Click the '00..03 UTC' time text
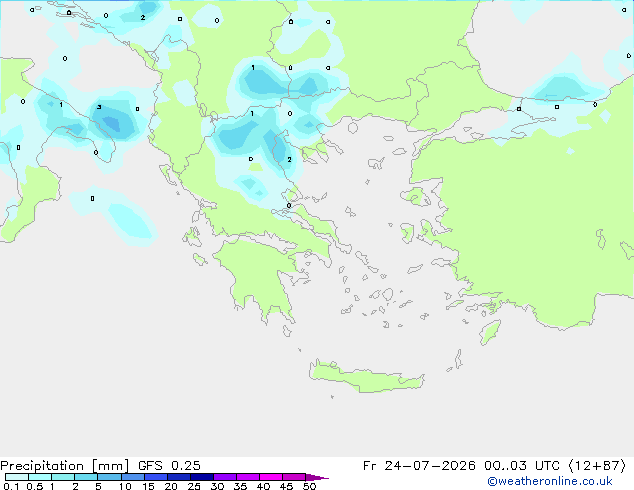 pos(522,466)
